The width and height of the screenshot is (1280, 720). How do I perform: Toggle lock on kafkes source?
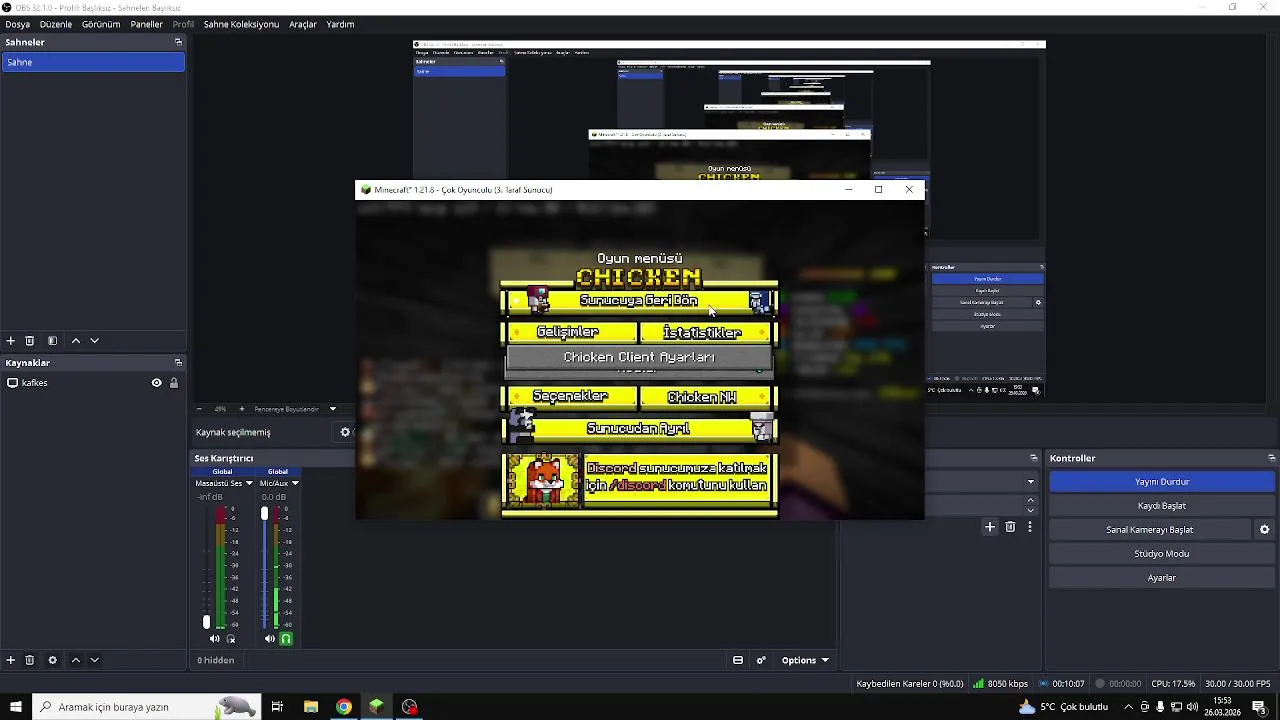coord(174,383)
